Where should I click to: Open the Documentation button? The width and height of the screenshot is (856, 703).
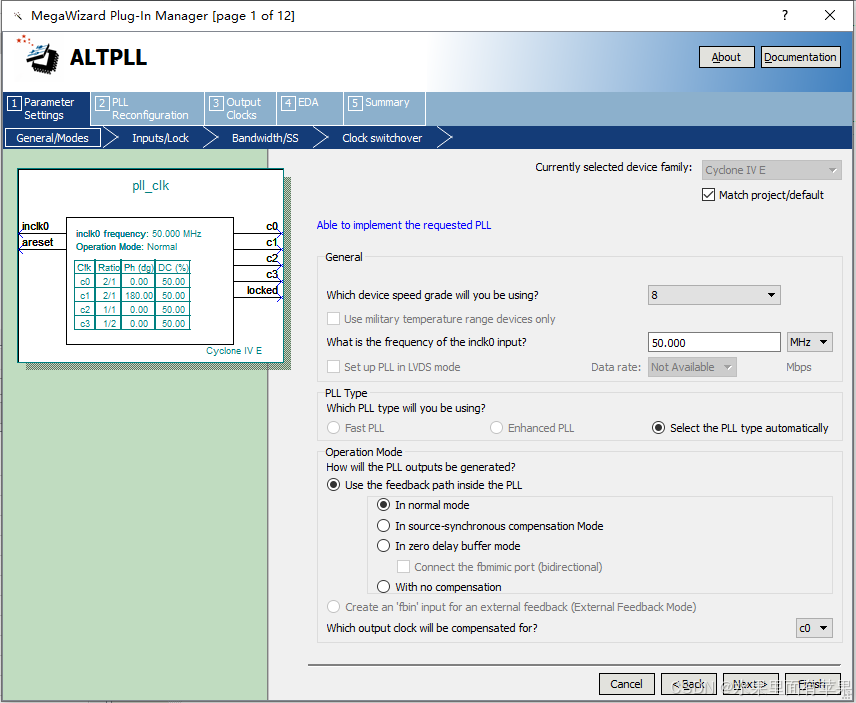800,57
